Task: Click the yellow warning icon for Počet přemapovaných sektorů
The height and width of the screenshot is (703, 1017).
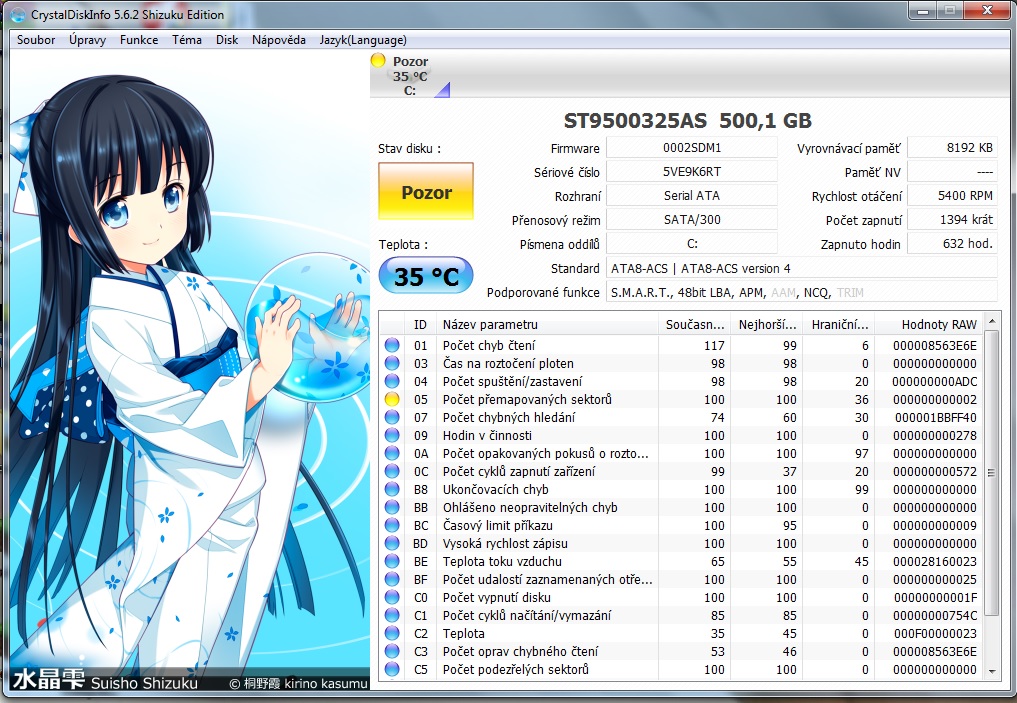Action: coord(392,399)
